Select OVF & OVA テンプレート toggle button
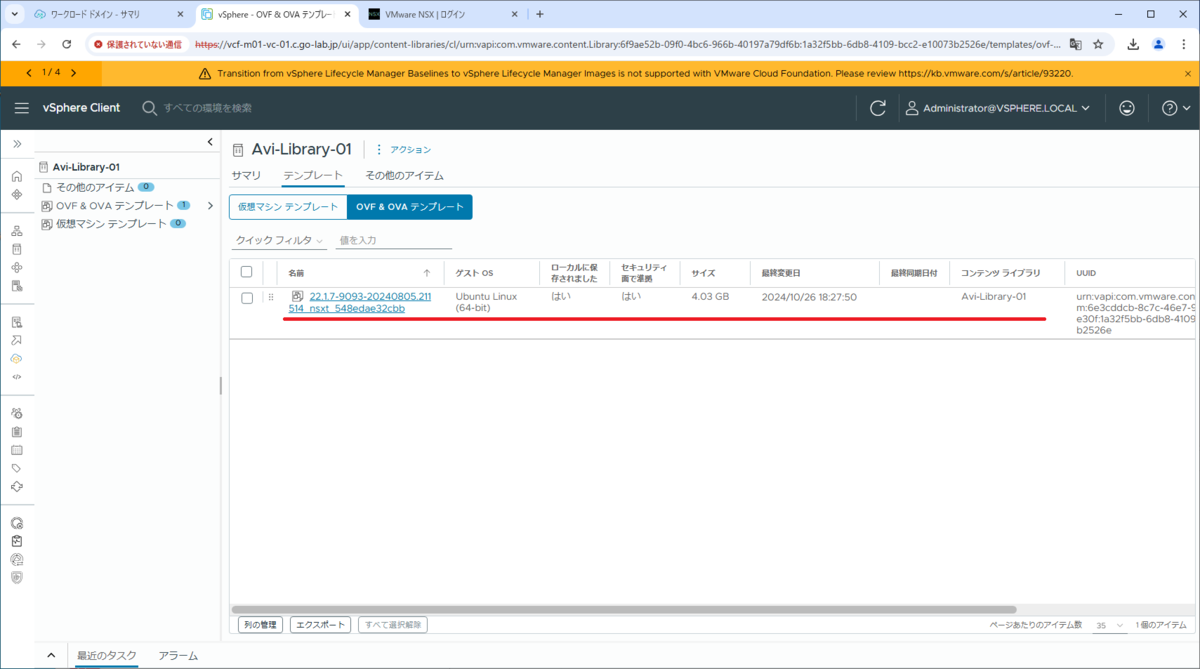1200x669 pixels. (409, 207)
